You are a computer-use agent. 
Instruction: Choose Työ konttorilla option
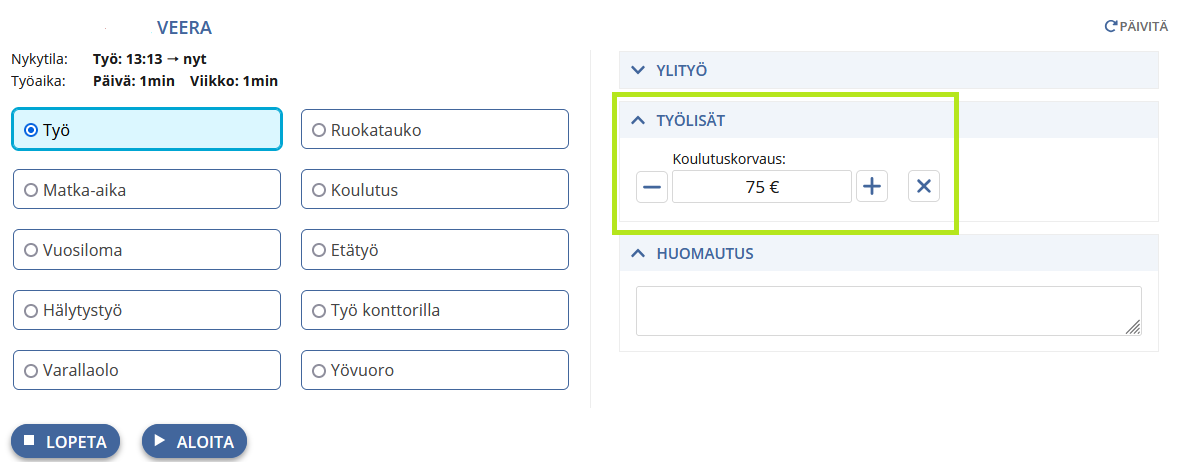coord(435,310)
